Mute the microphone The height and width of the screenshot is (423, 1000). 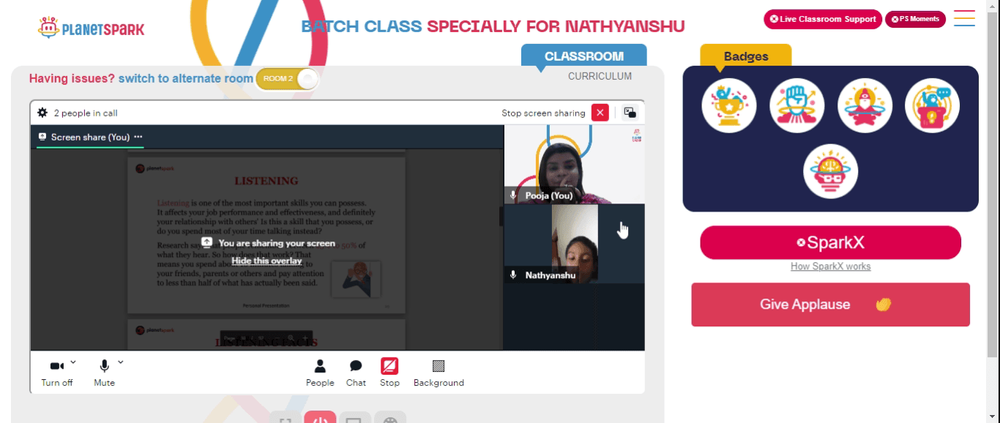coord(104,373)
